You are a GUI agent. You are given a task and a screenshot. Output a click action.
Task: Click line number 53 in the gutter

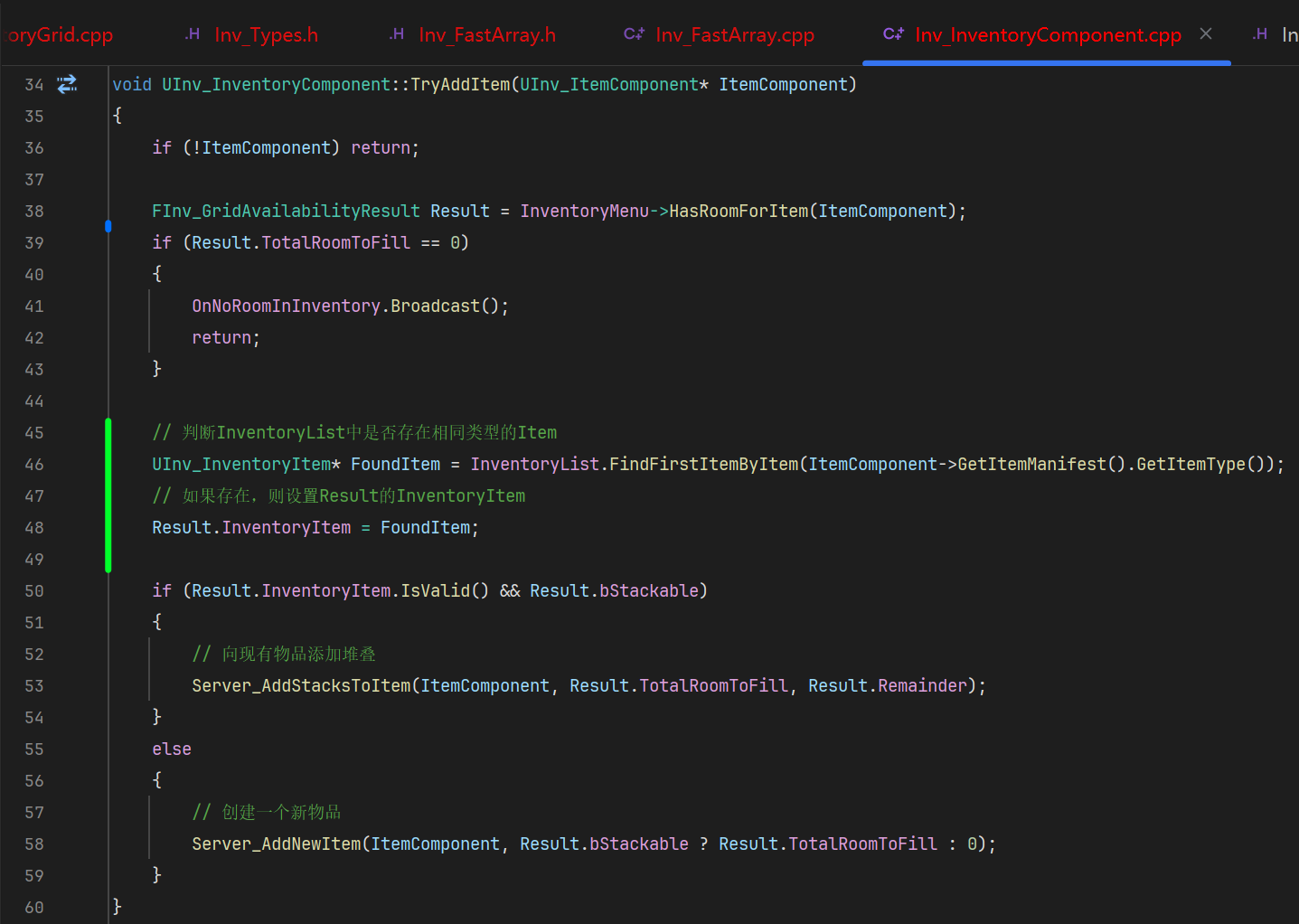click(x=34, y=686)
